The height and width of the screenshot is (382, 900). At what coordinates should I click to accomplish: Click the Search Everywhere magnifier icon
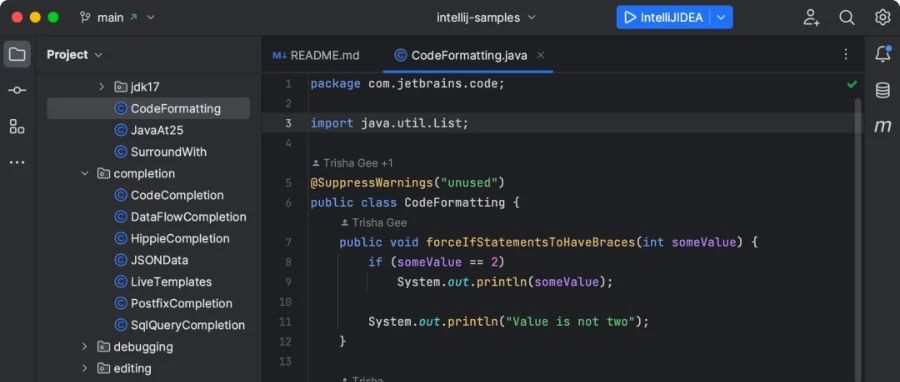click(847, 17)
